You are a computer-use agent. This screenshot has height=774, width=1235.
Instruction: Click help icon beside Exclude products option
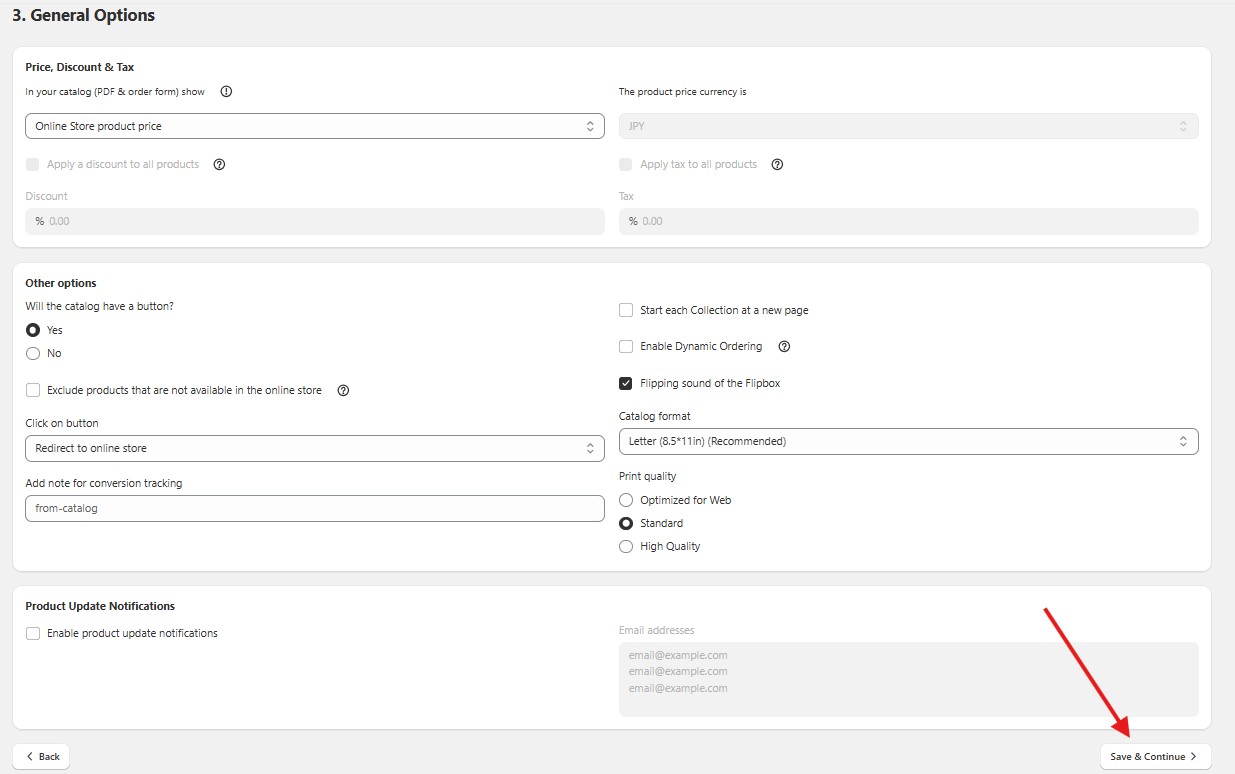[344, 390]
